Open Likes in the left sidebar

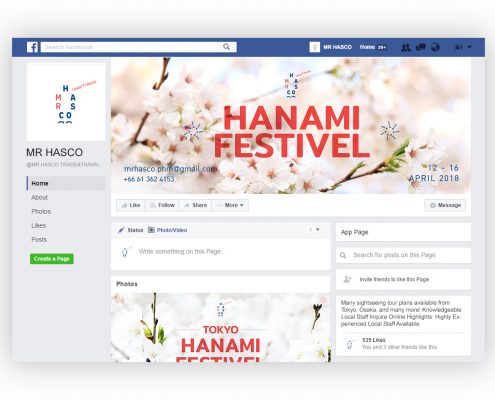[x=39, y=225]
